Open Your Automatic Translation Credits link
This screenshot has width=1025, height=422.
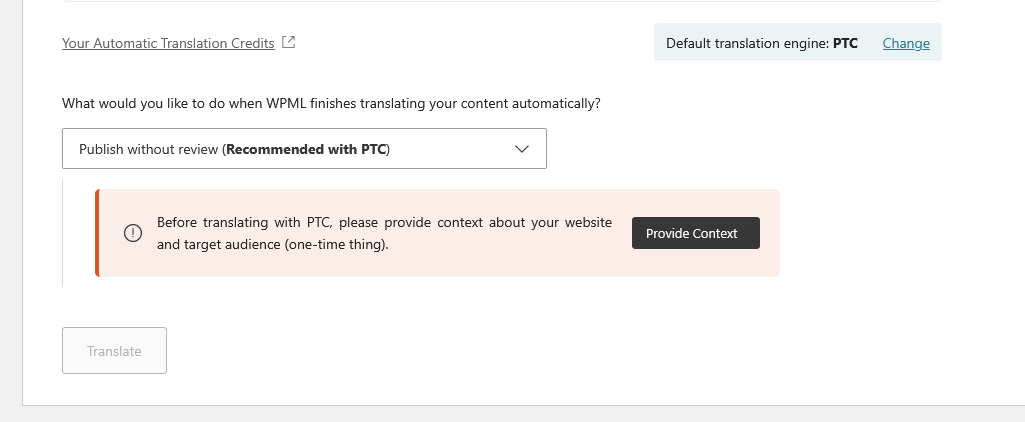point(168,43)
